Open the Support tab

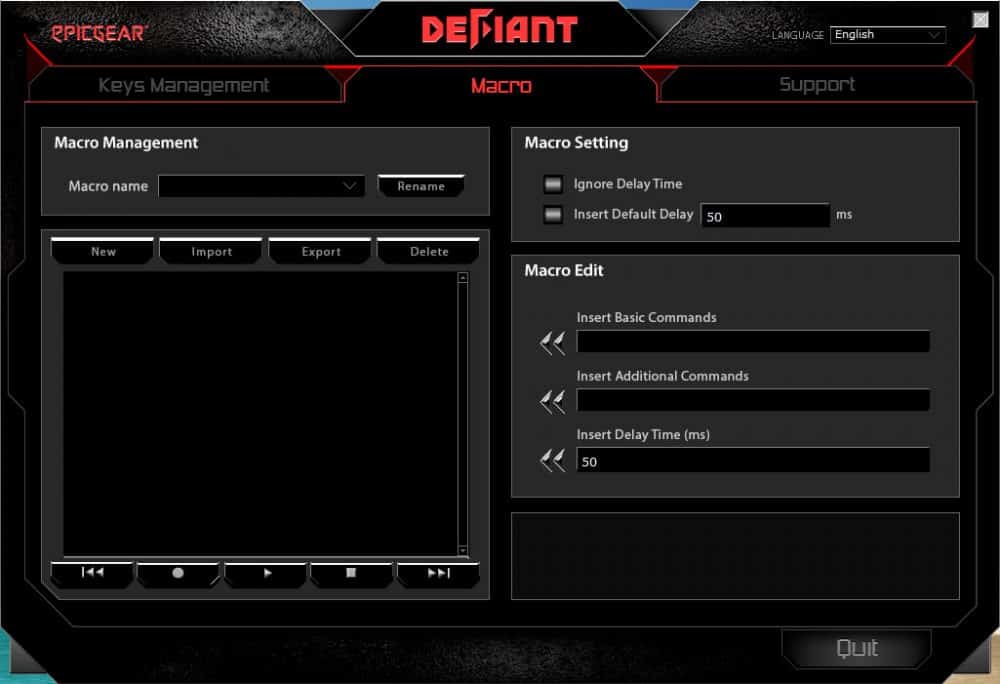(x=817, y=84)
